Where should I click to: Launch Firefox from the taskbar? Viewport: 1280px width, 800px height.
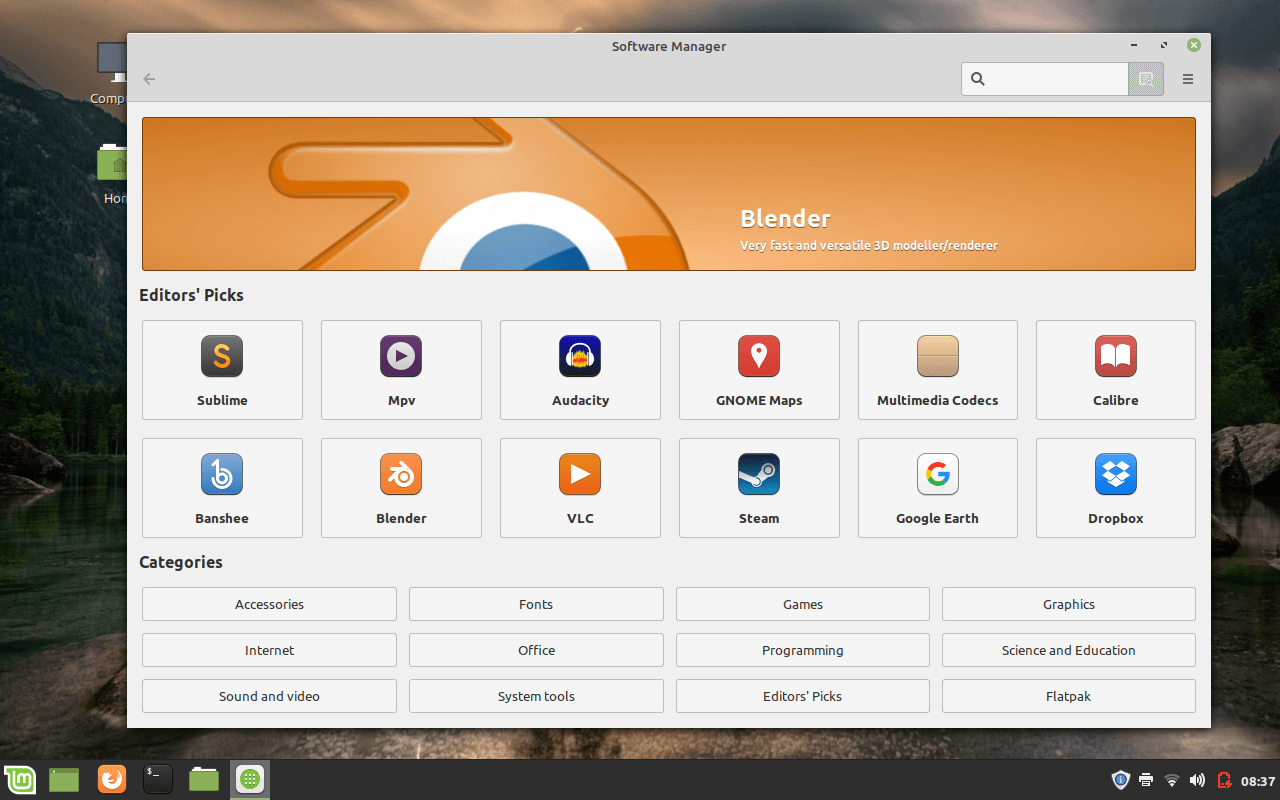click(x=112, y=779)
